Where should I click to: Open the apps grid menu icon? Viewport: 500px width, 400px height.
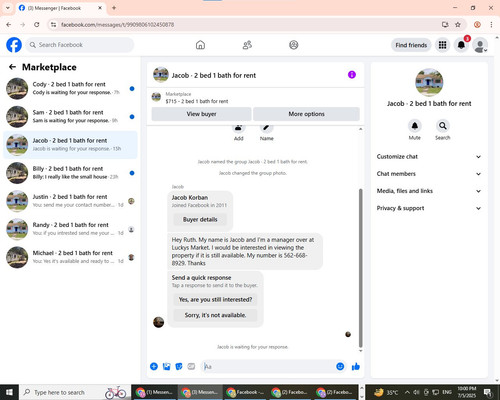point(442,45)
